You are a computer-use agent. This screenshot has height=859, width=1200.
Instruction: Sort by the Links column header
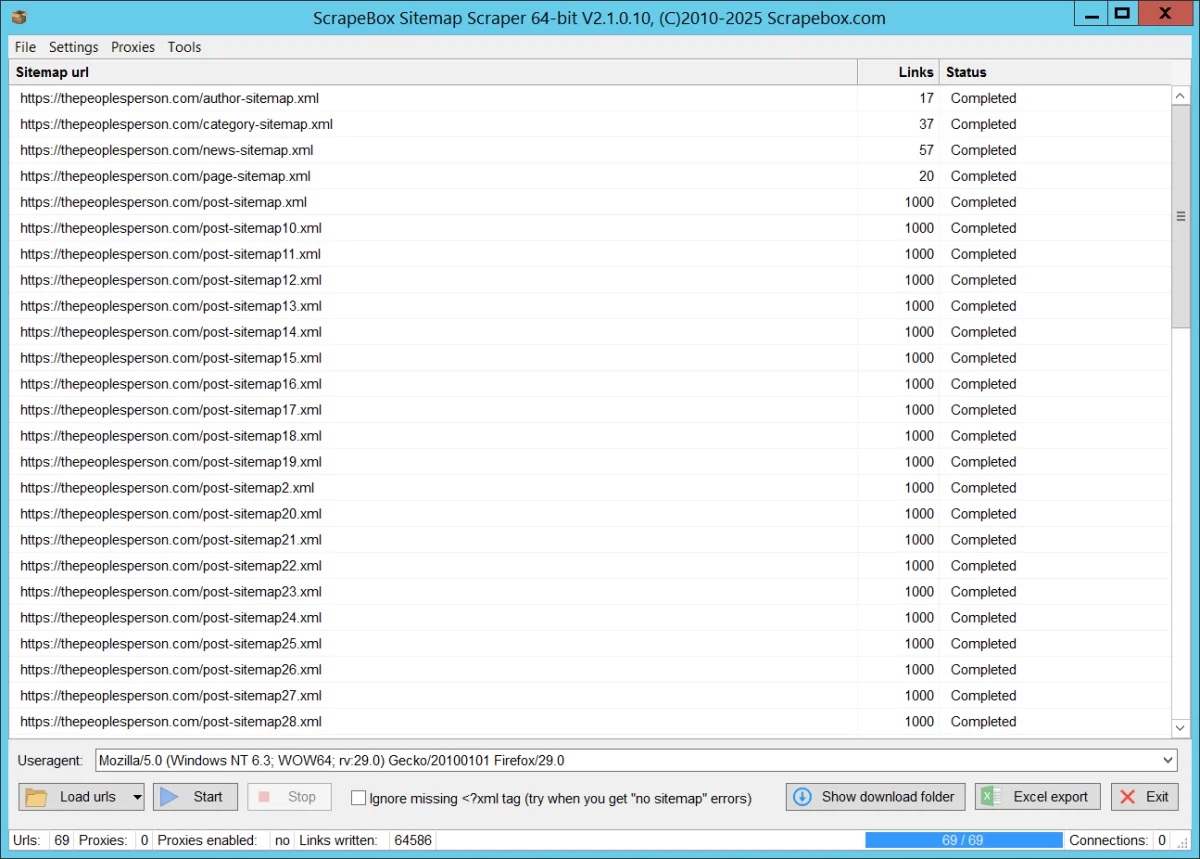[898, 72]
